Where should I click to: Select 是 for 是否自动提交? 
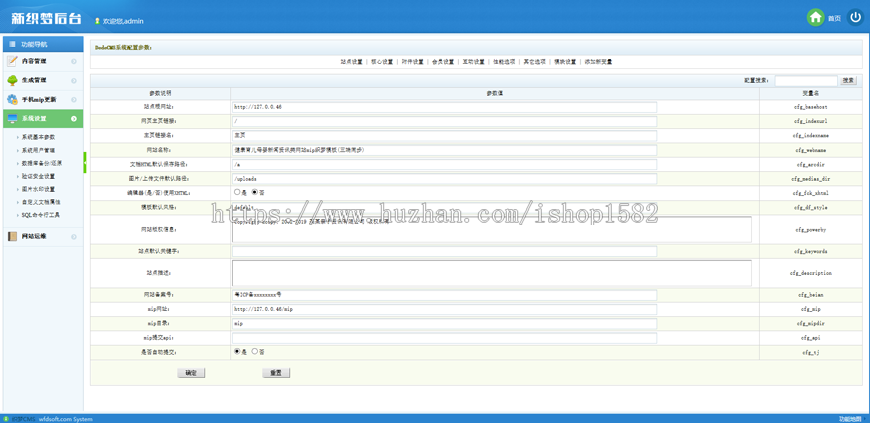pos(237,351)
